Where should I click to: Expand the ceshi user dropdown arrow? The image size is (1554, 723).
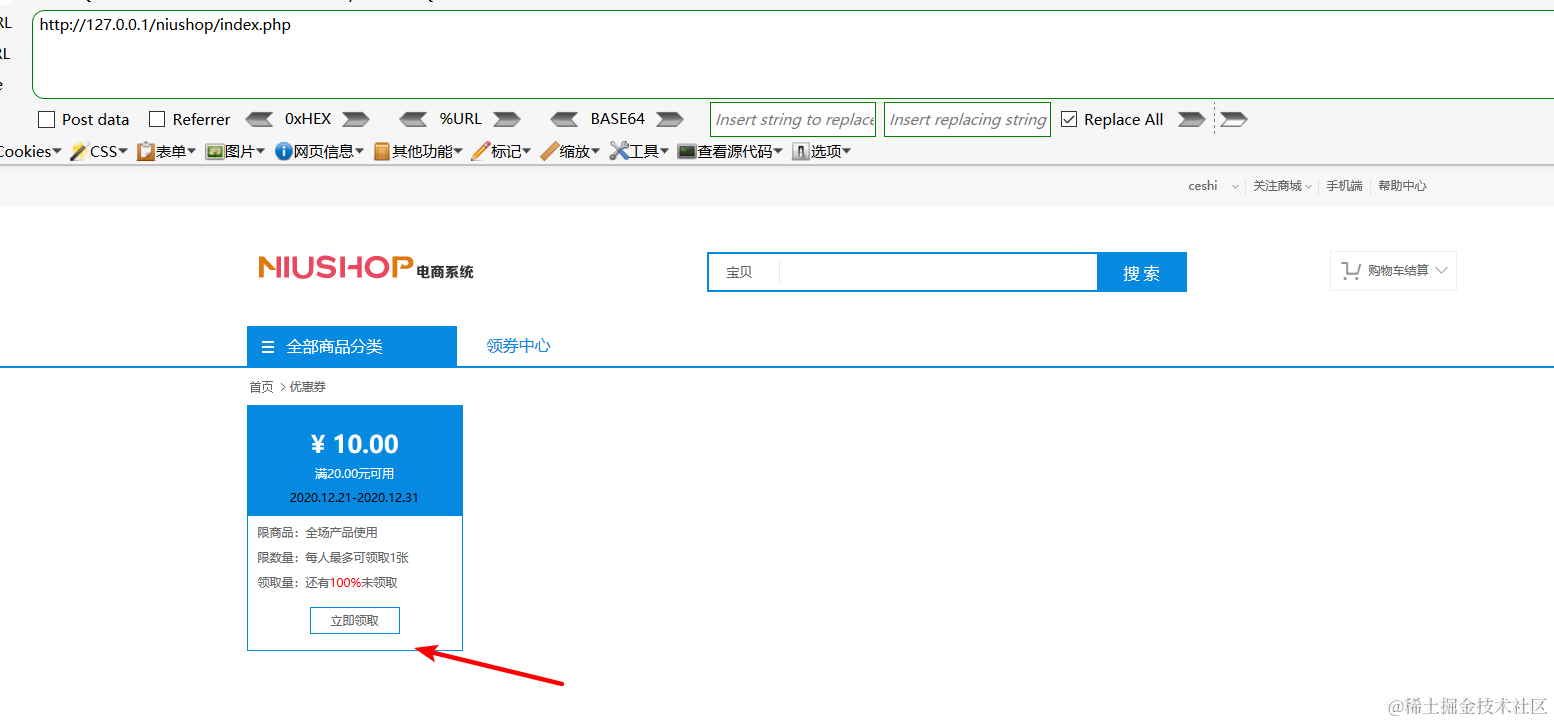1235,187
